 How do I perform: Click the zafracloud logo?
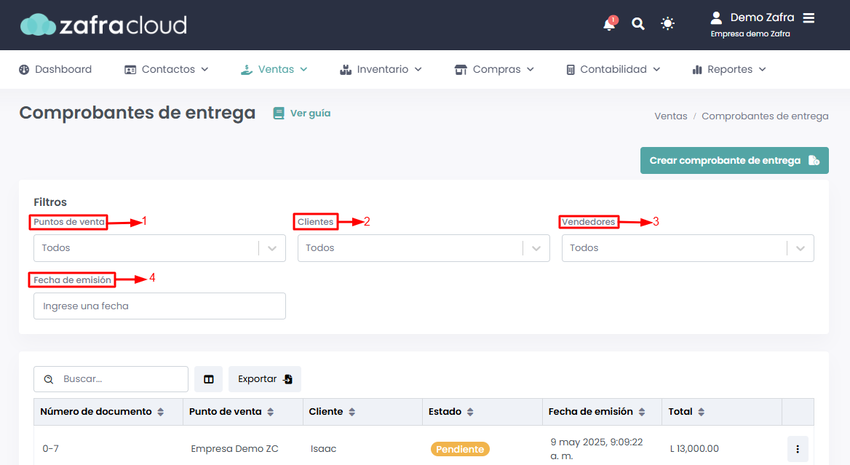coord(104,25)
